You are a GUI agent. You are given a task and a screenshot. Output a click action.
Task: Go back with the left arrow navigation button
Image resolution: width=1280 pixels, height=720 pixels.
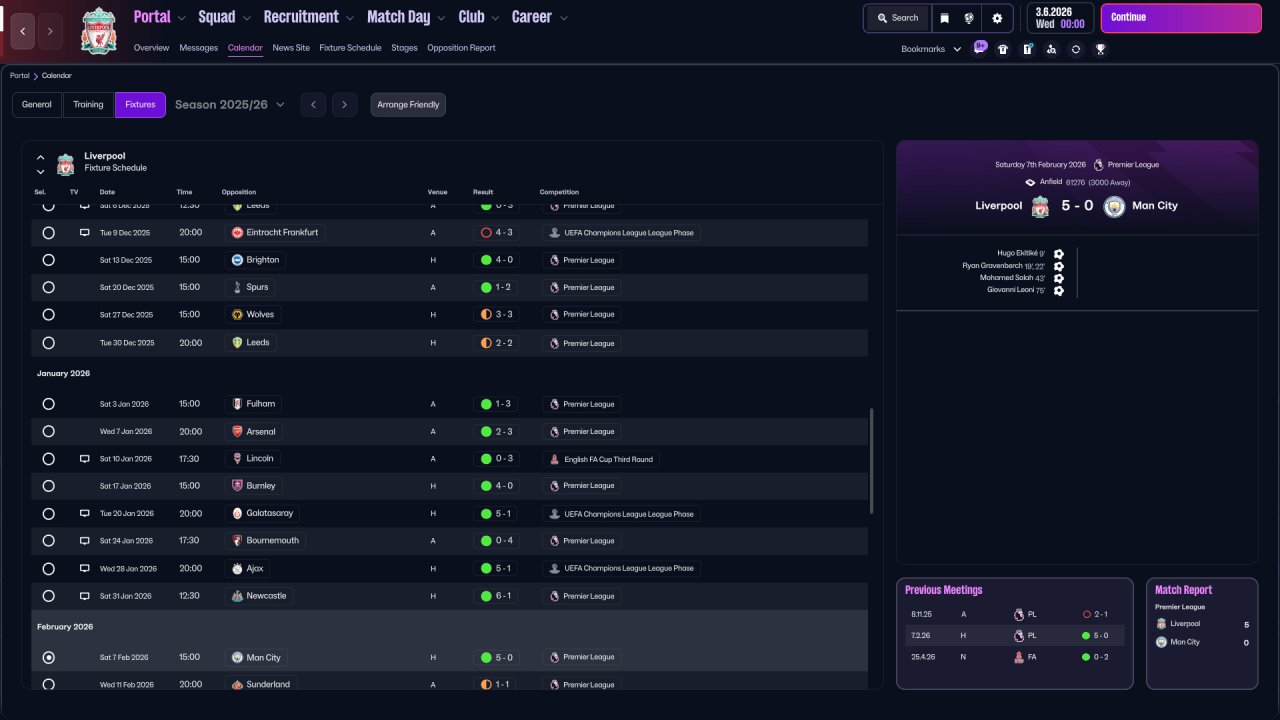click(x=23, y=31)
